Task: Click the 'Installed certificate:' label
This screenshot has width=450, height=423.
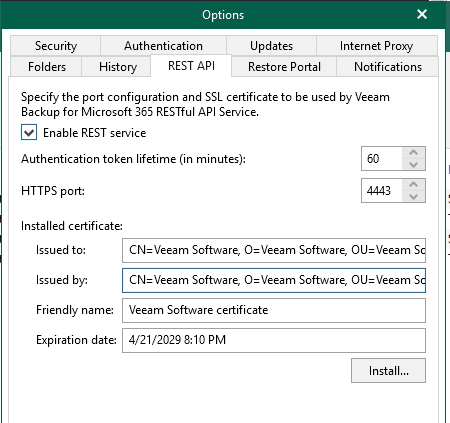Action: click(x=72, y=226)
